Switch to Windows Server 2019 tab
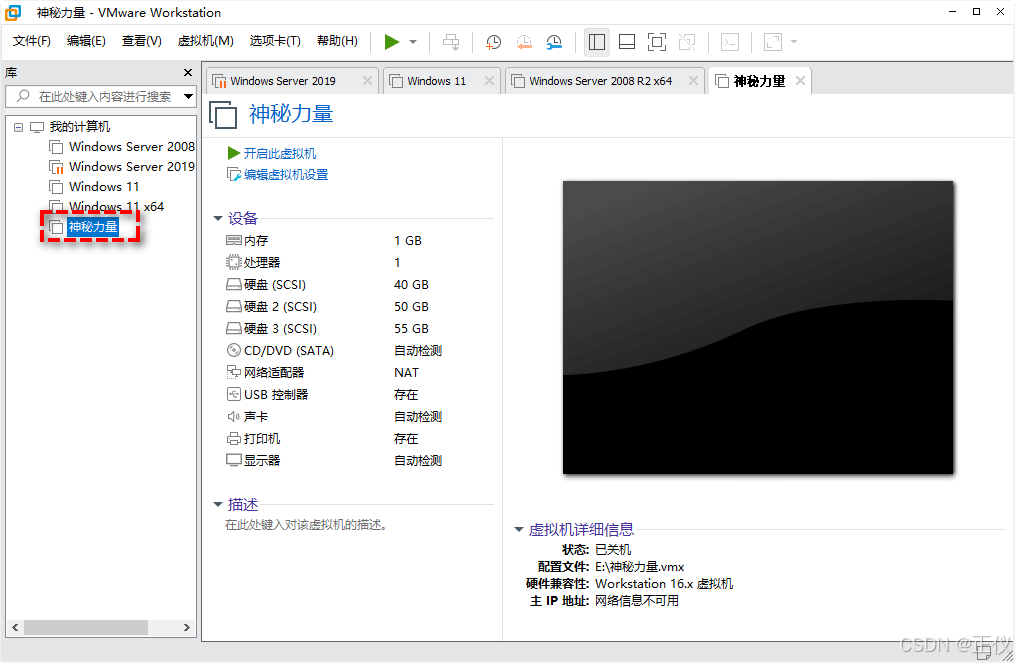 (x=283, y=81)
